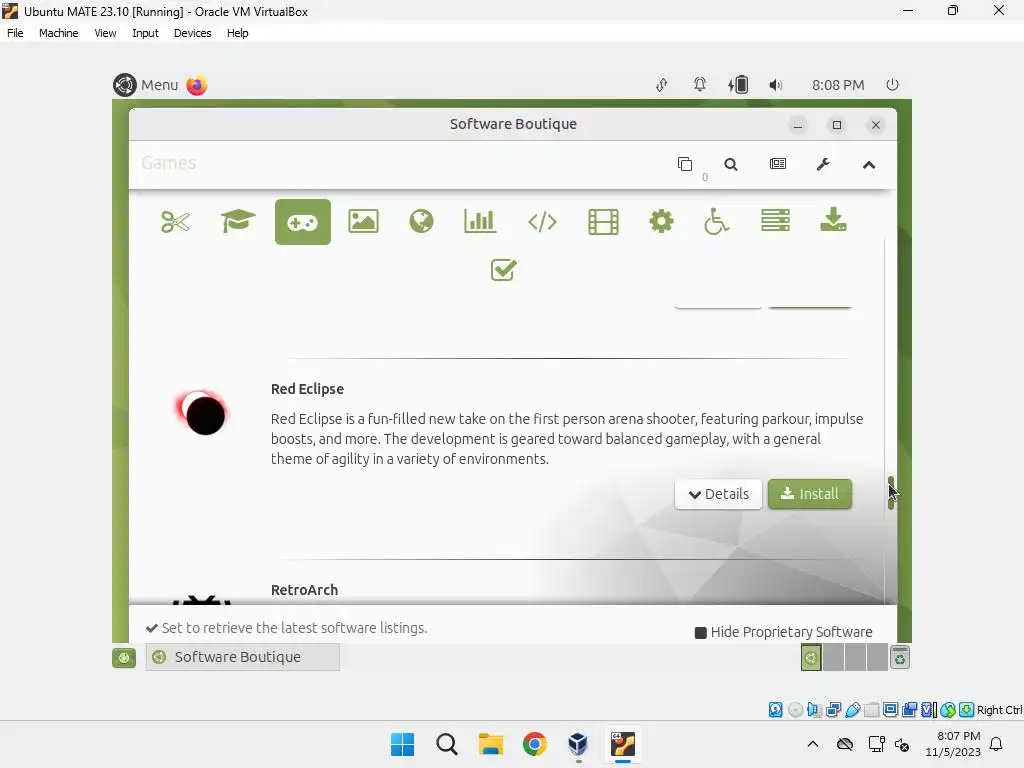This screenshot has height=768, width=1024.
Task: Show desktop via bottom-left panel button
Action: 123,658
